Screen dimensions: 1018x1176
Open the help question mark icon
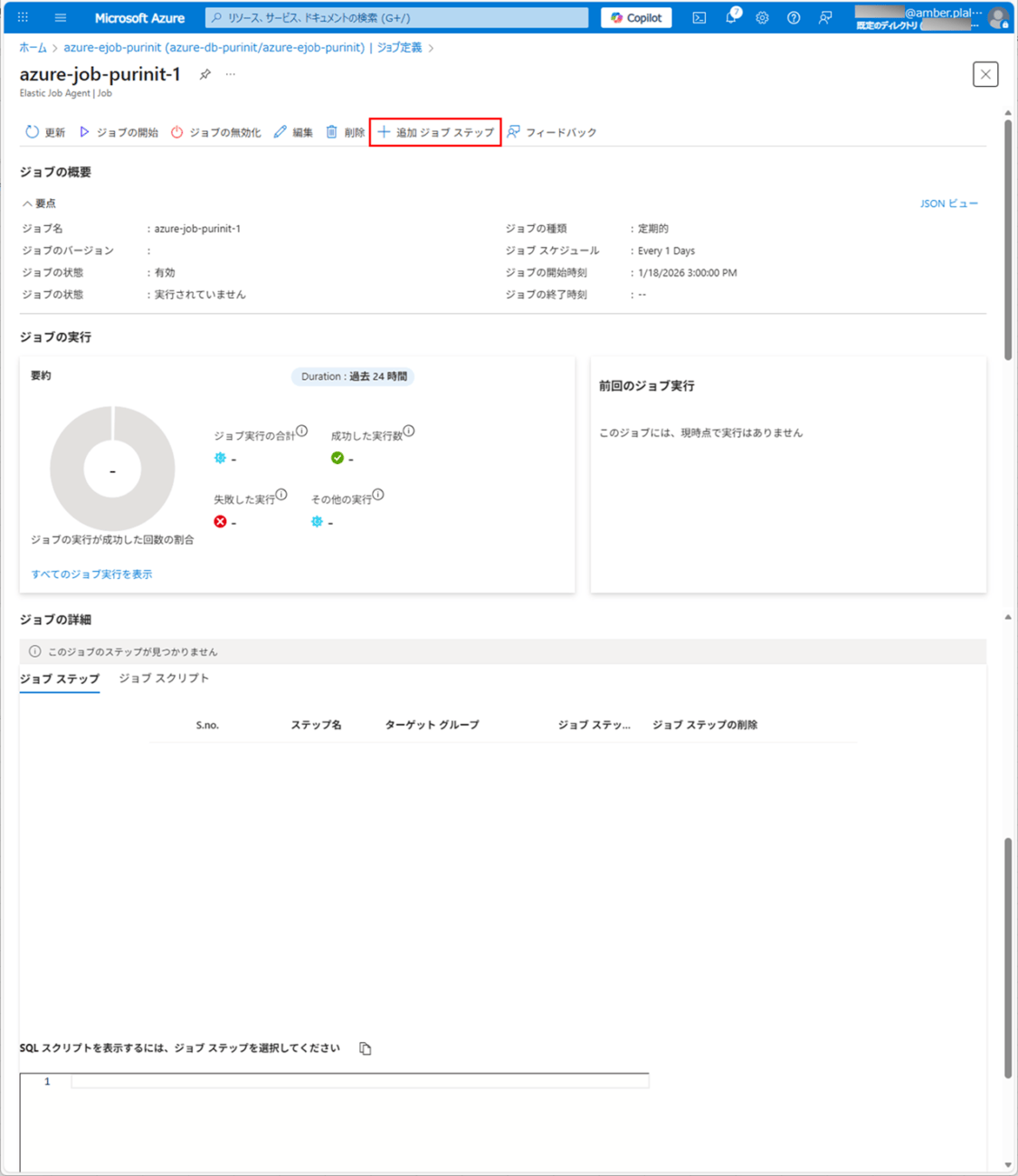794,17
